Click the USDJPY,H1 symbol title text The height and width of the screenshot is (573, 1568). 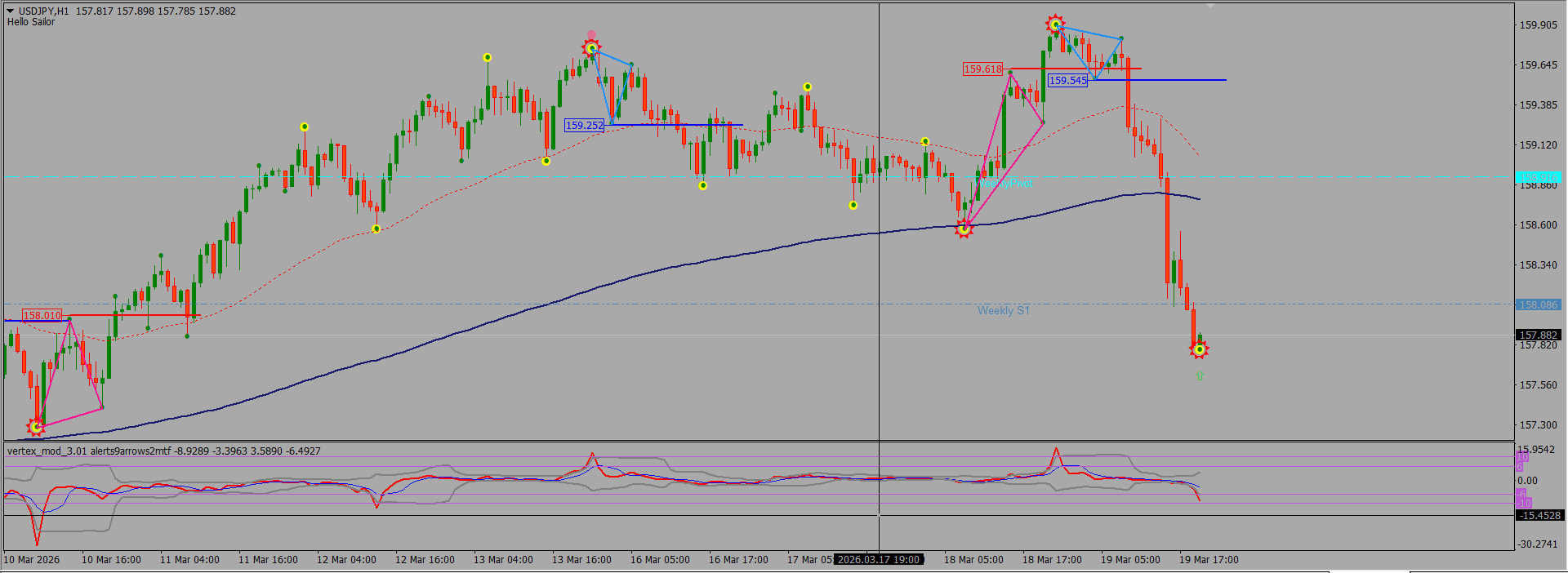coord(44,11)
